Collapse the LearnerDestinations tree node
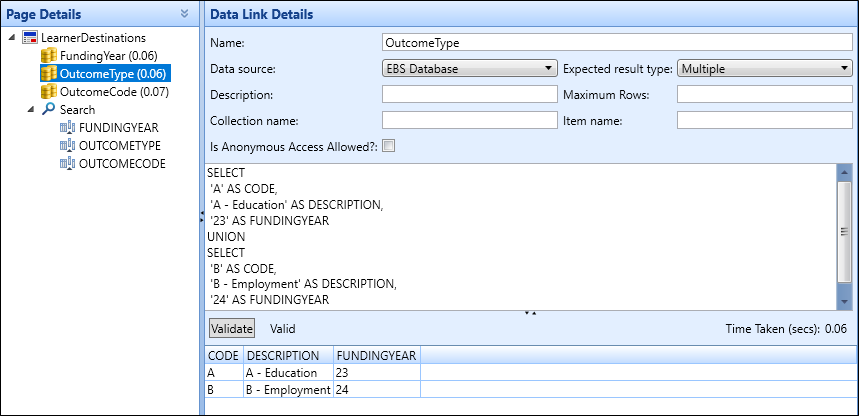Viewport: 859px width, 416px height. tap(11, 37)
